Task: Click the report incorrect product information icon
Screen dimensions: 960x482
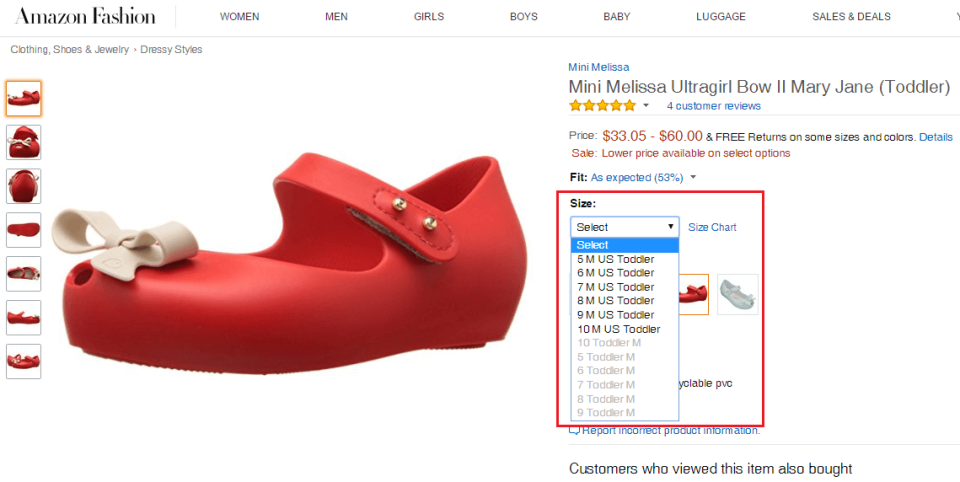Action: (x=574, y=431)
